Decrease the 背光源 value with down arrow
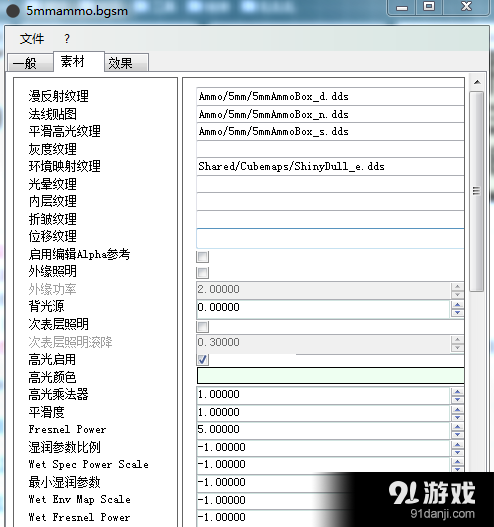 (457, 313)
